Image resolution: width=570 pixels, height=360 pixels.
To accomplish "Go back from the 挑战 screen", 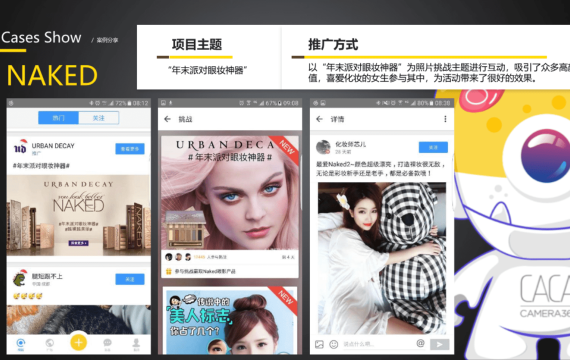I will 167,119.
